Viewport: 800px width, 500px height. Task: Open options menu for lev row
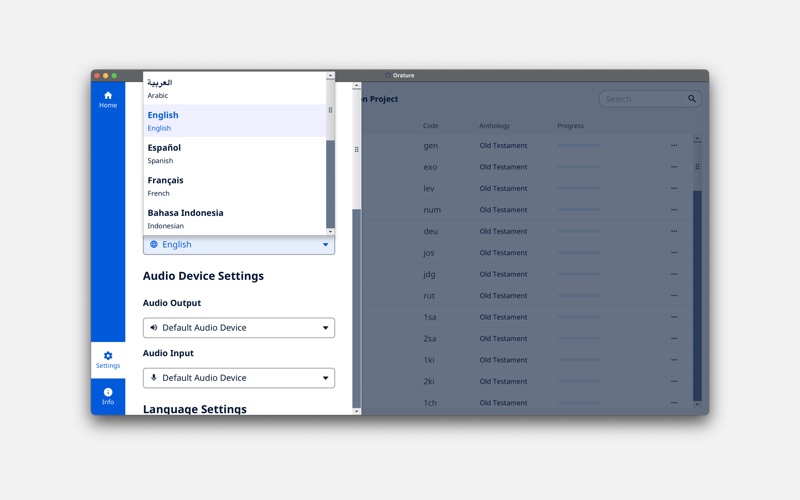click(x=674, y=188)
